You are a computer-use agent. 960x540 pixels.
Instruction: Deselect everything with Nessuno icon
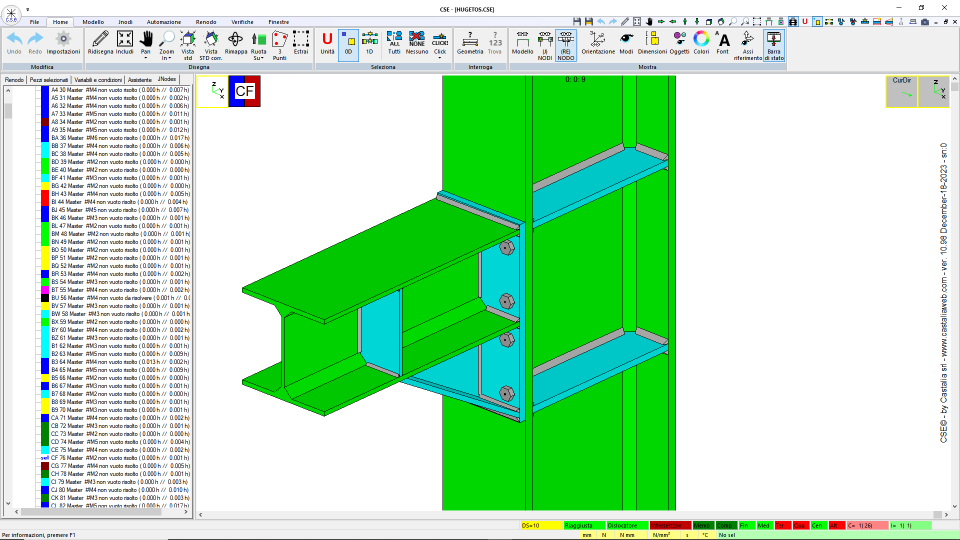417,43
